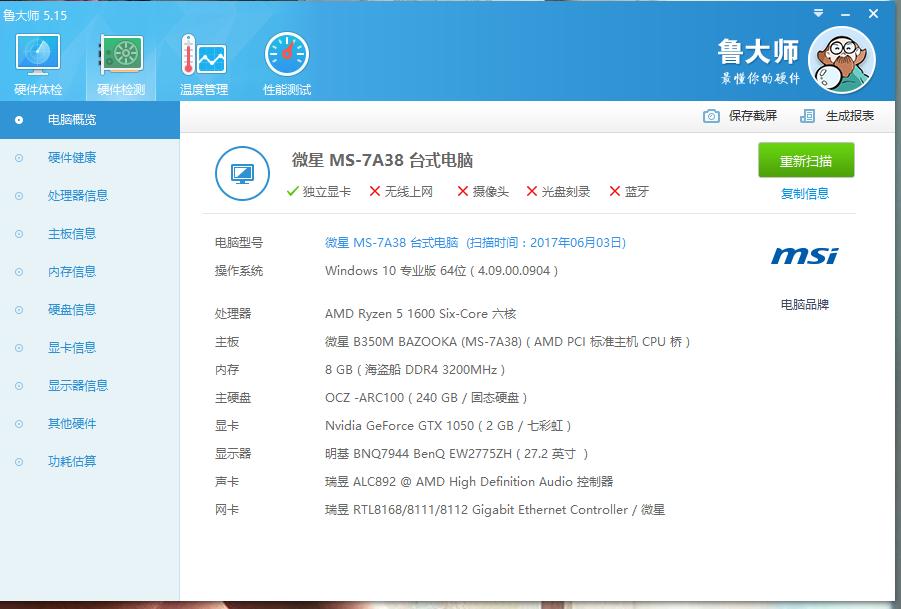Switch to 硬件健康 in the sidebar
901x609 pixels.
click(x=70, y=157)
